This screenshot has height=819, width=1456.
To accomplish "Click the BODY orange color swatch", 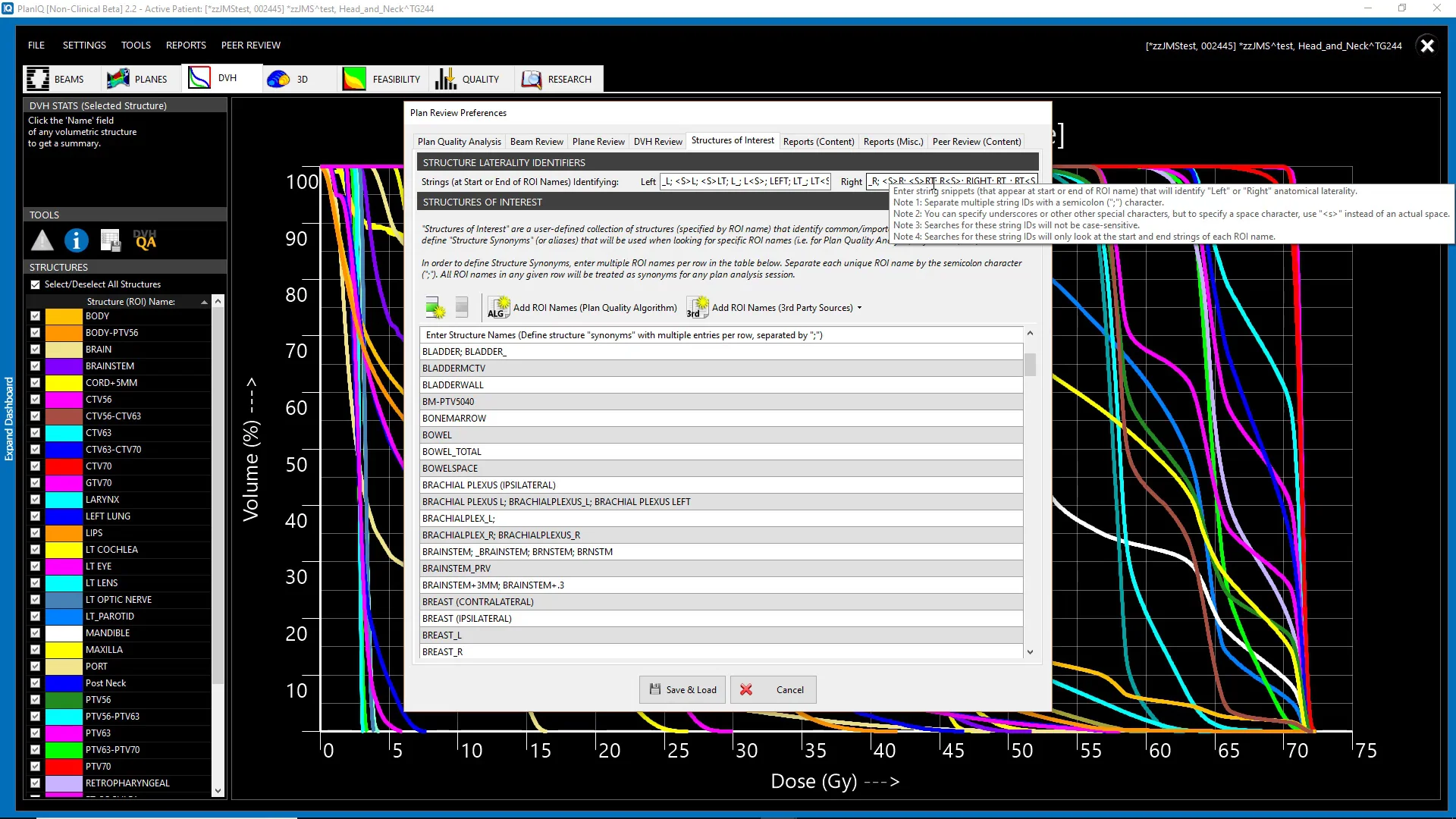I will (x=64, y=316).
